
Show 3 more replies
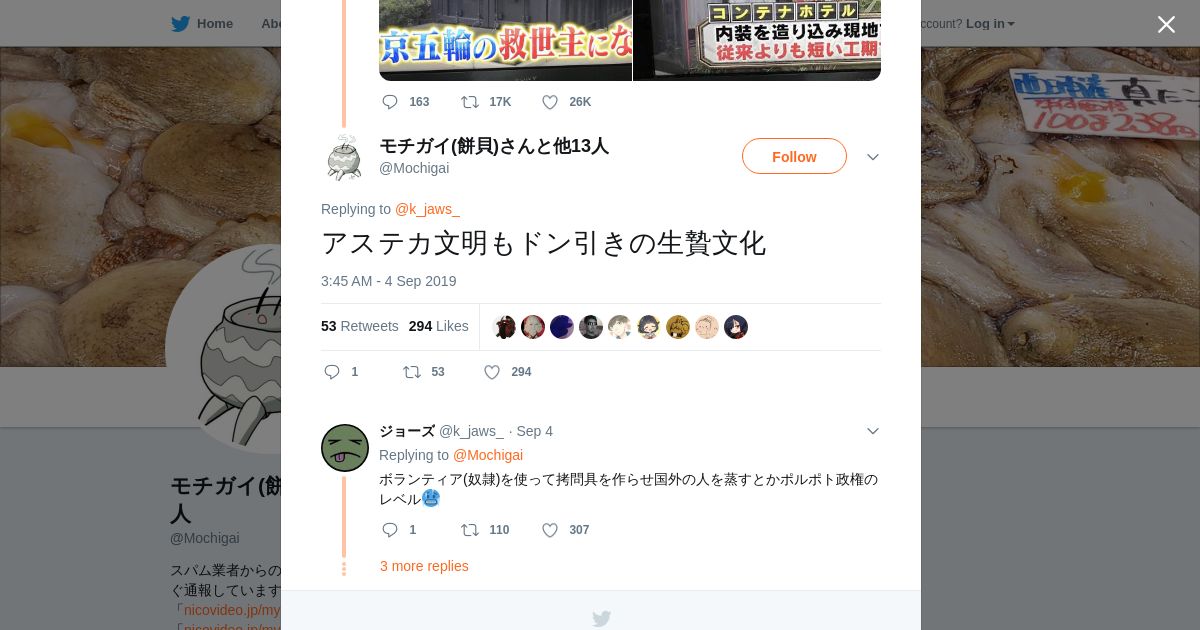click(x=424, y=566)
